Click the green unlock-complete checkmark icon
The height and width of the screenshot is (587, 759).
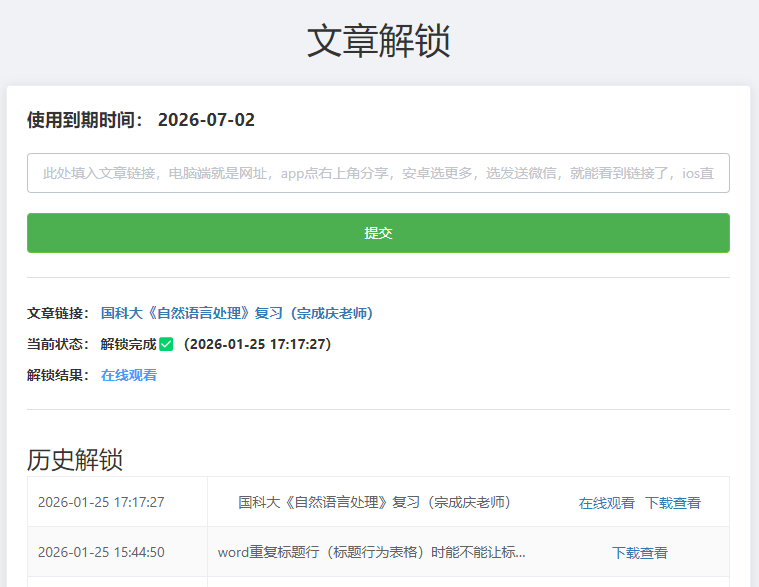pyautogui.click(x=166, y=344)
